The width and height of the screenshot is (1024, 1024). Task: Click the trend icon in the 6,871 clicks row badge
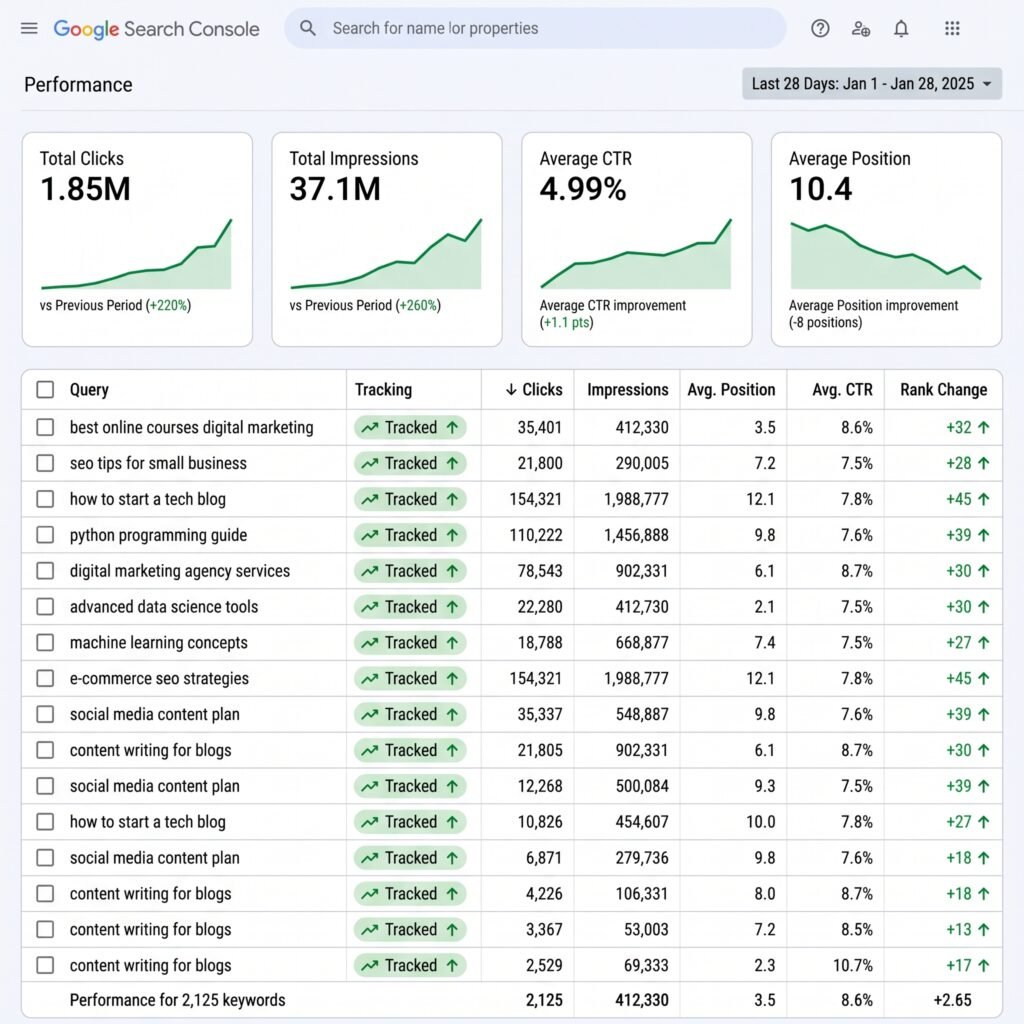(370, 858)
